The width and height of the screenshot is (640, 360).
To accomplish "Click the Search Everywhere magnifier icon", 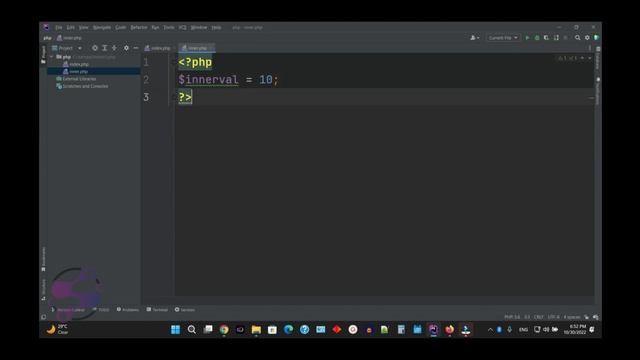I will click(x=578, y=38).
